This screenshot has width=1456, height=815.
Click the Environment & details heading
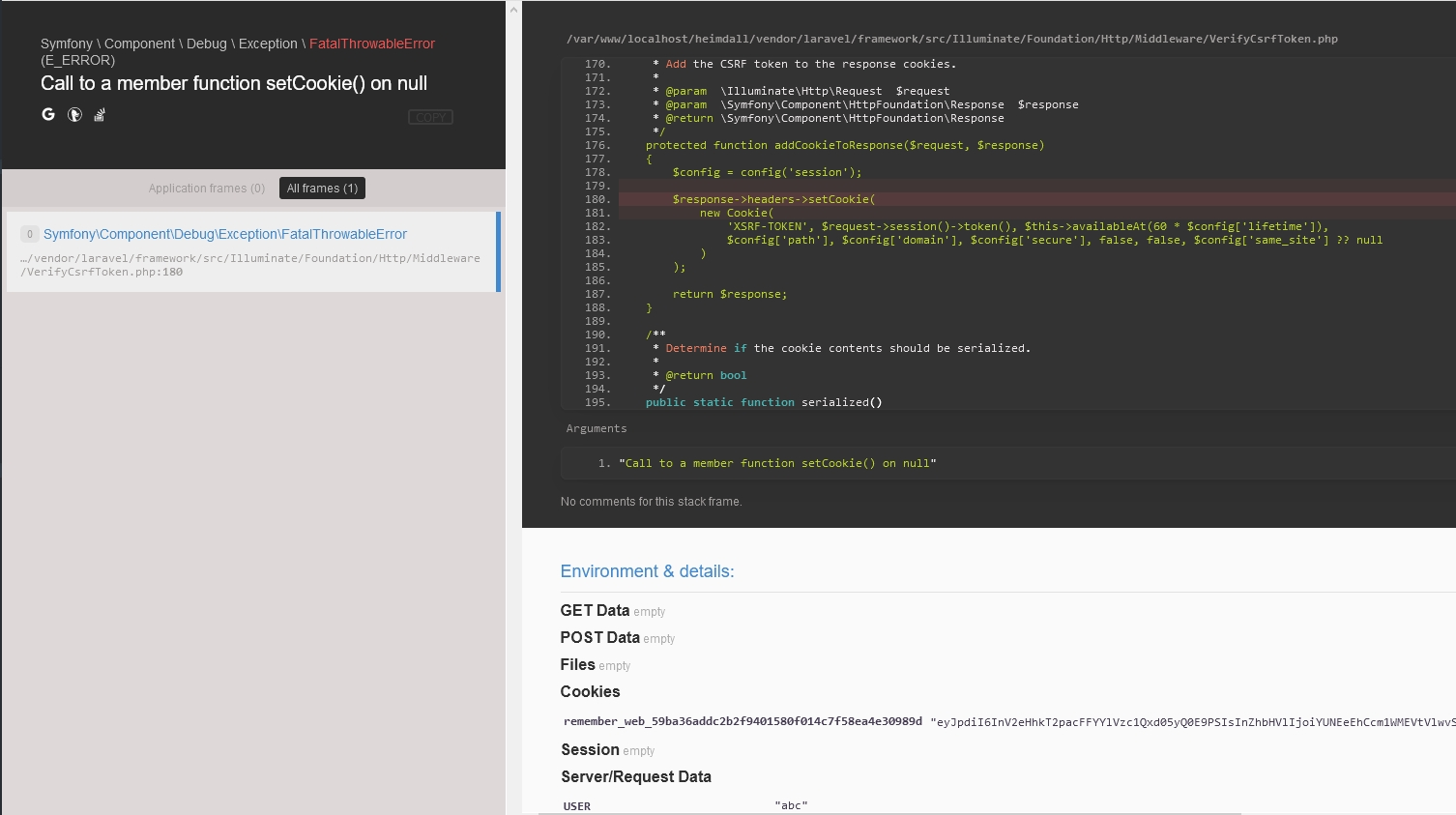point(647,571)
